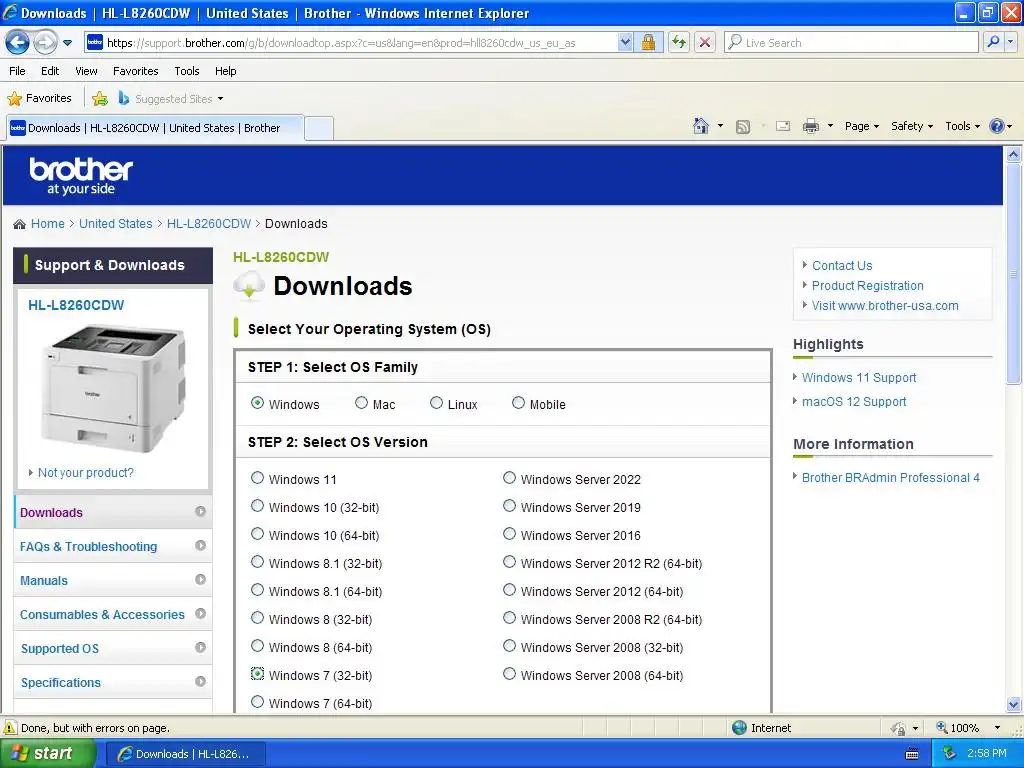The image size is (1024, 768).
Task: Open the Favorites menu
Action: tap(135, 71)
